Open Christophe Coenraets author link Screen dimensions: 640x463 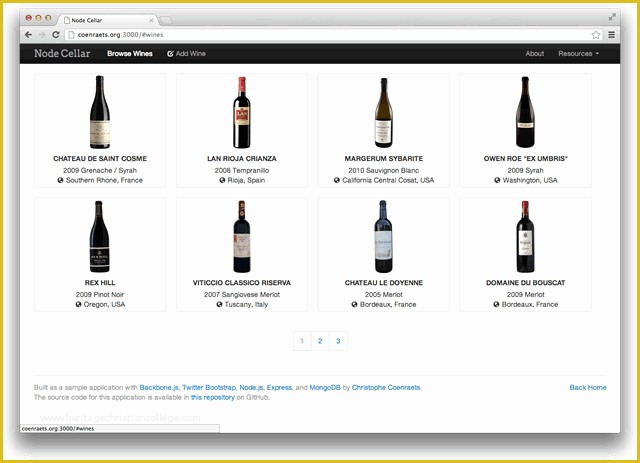pyautogui.click(x=386, y=387)
